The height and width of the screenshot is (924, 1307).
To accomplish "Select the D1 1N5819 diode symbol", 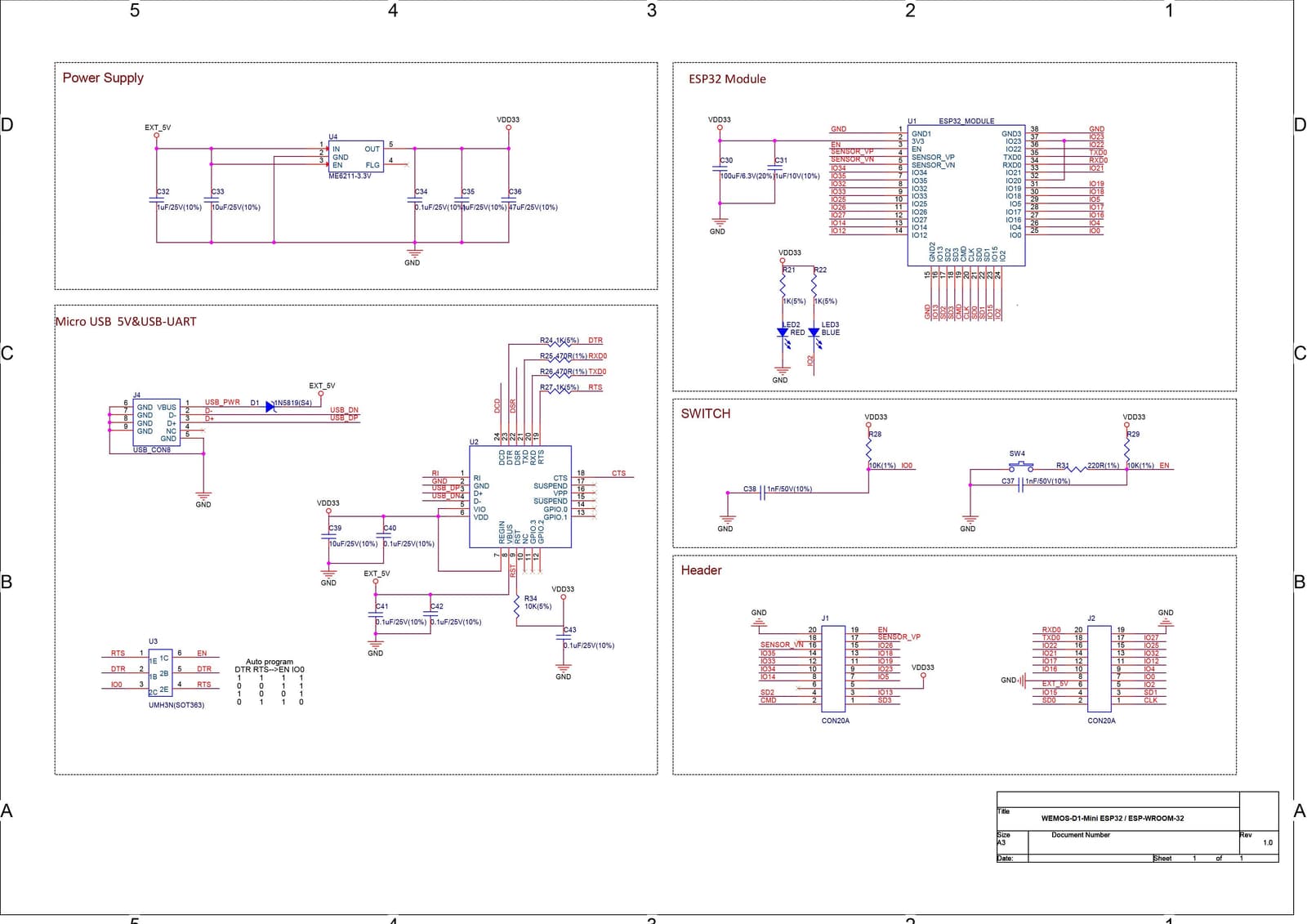I will point(270,406).
